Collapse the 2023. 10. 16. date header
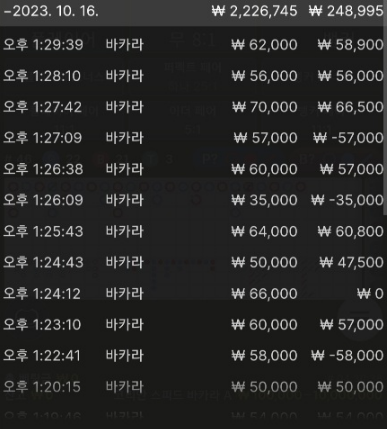 tap(51, 11)
